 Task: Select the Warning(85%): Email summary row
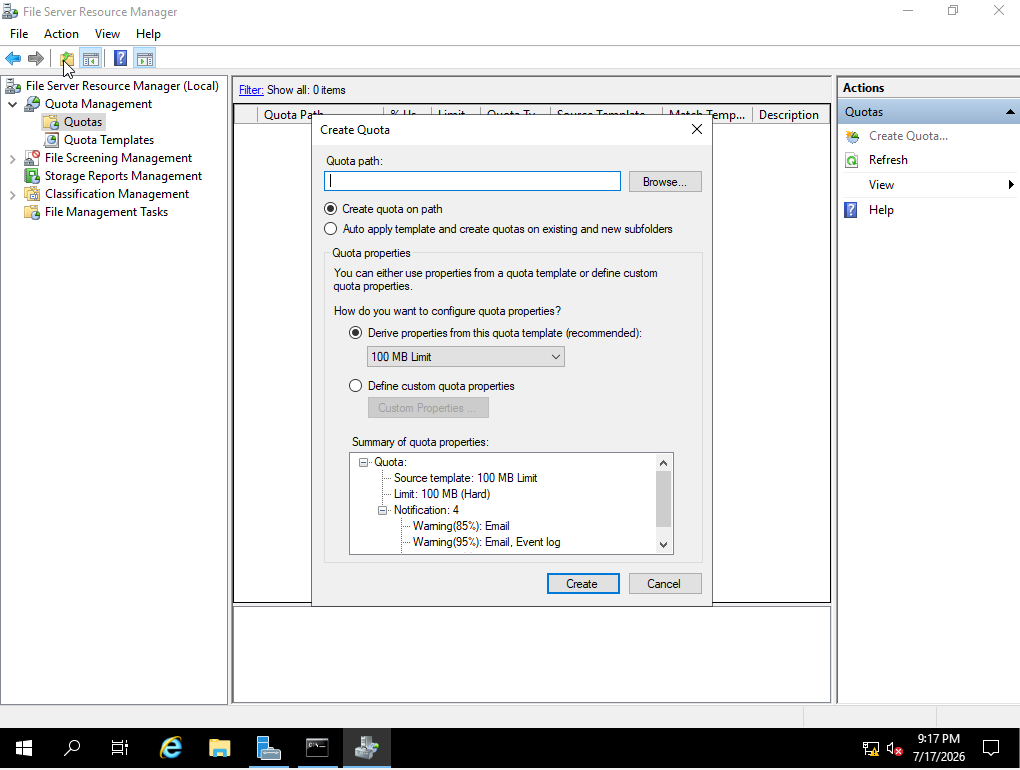[x=461, y=526]
